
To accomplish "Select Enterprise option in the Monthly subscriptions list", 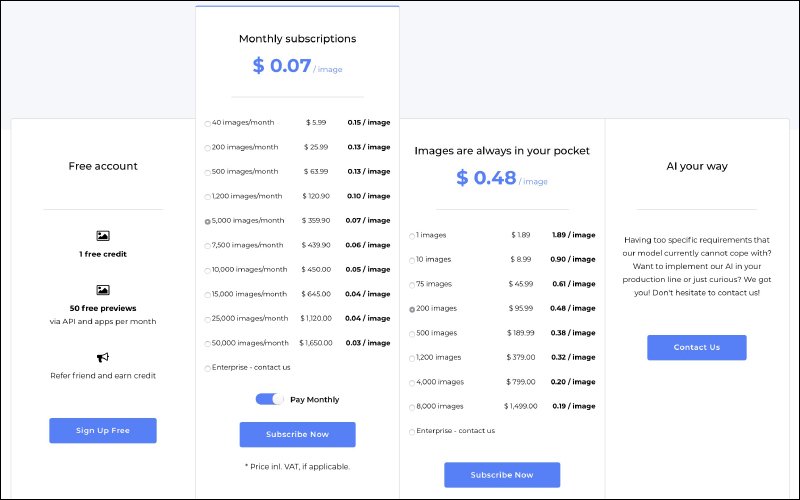I will point(208,368).
